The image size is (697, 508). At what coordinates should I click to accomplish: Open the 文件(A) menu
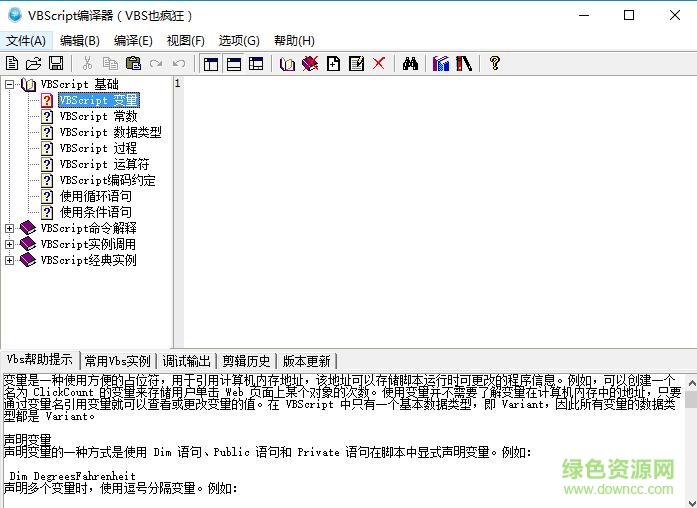click(26, 41)
